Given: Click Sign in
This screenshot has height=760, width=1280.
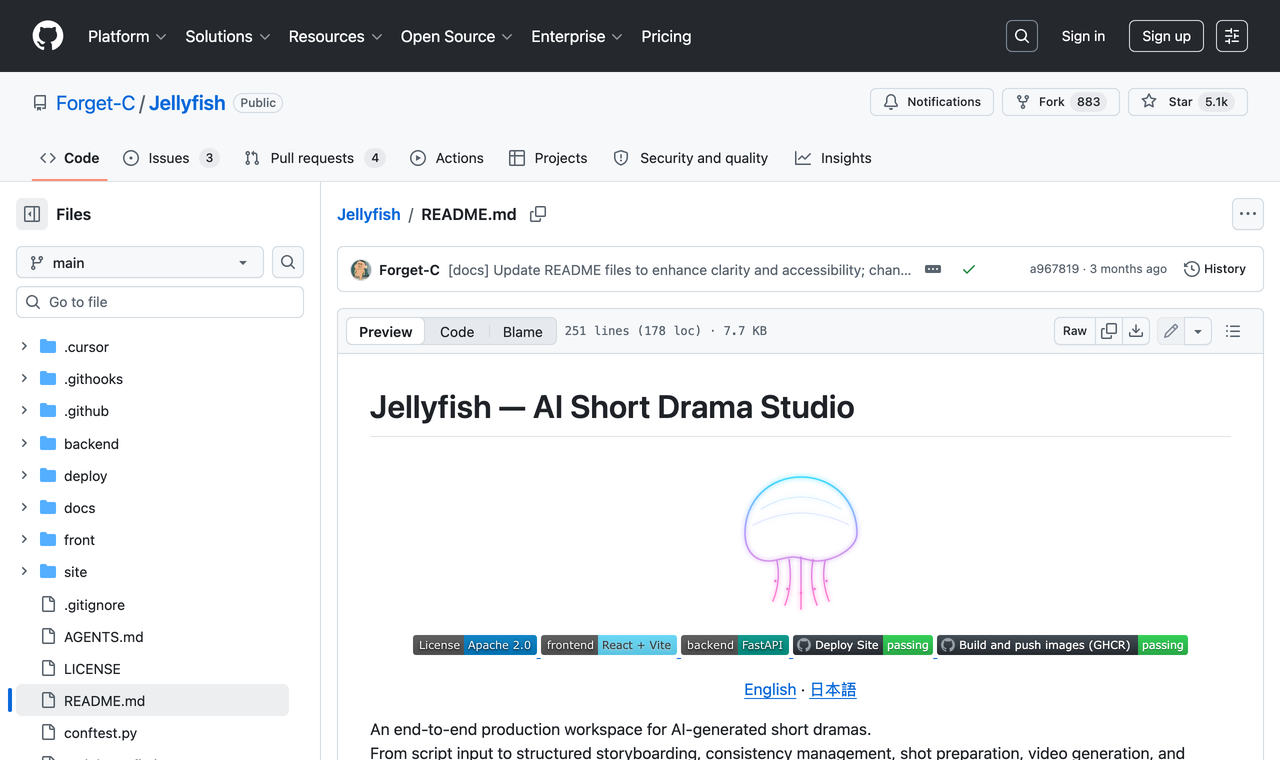Looking at the screenshot, I should coord(1083,36).
